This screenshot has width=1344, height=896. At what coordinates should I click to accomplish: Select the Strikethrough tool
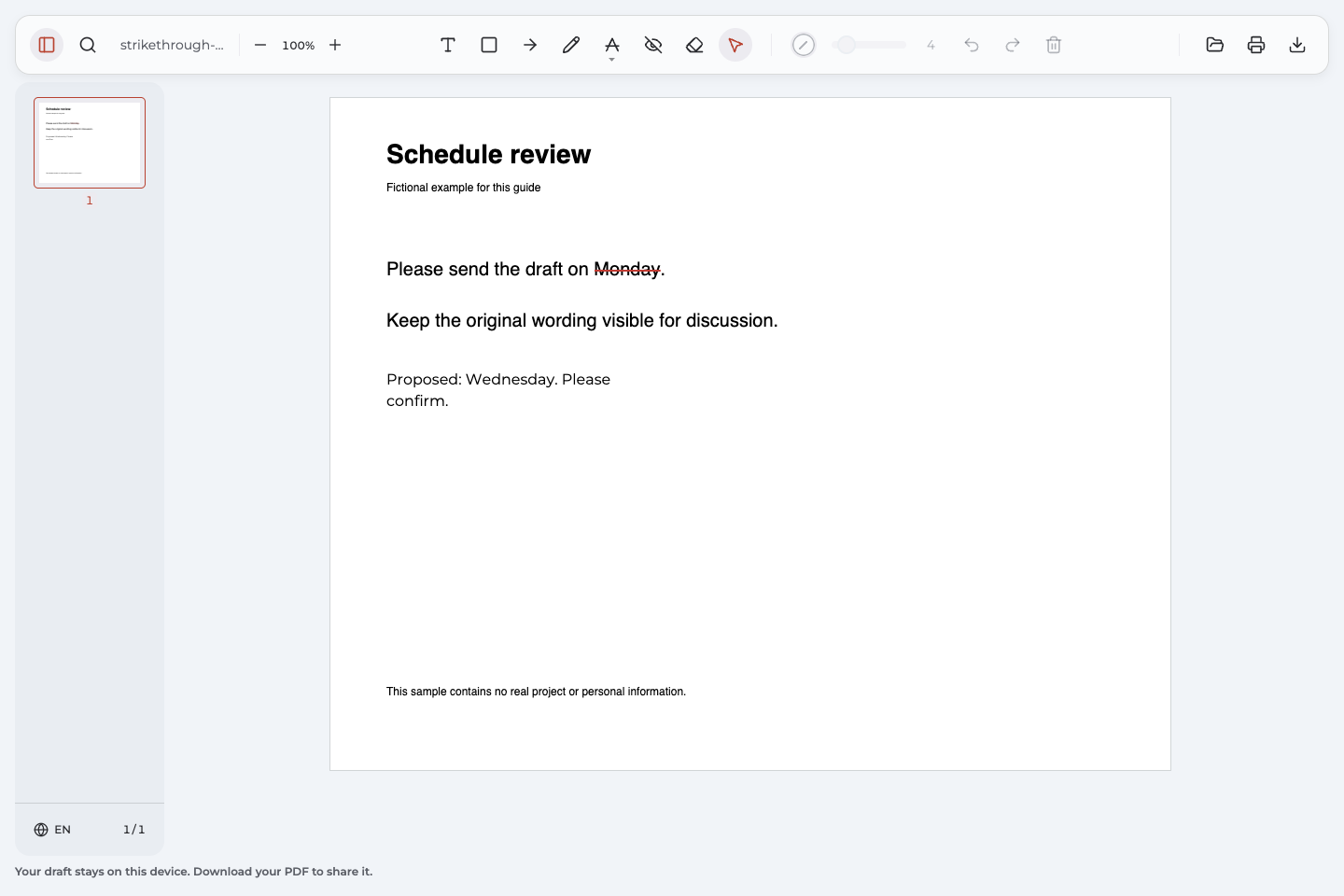point(612,44)
